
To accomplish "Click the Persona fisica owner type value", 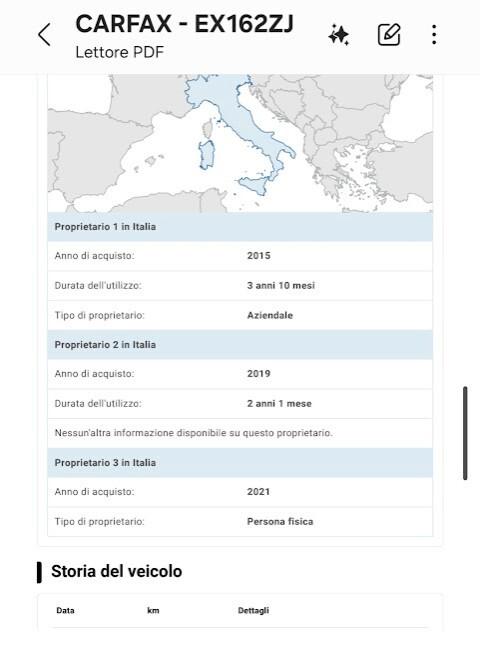I will pos(280,522).
